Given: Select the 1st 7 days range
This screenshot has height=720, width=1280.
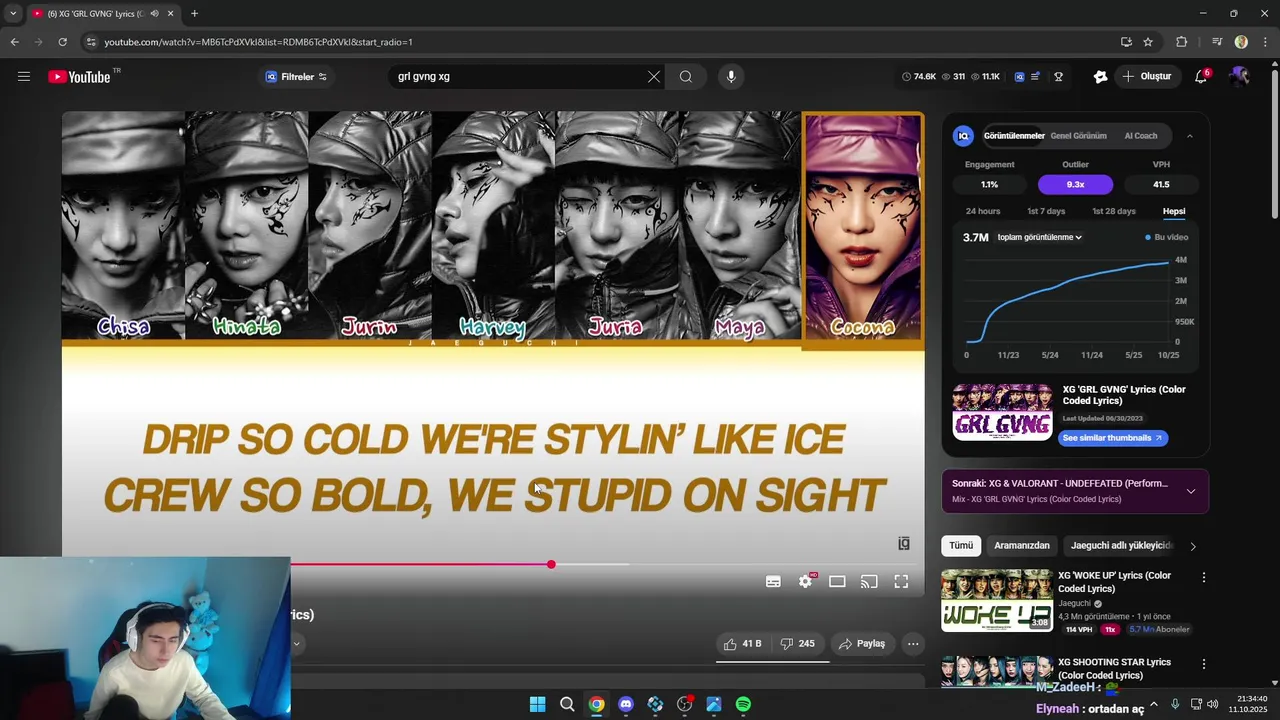Looking at the screenshot, I should click(1046, 212).
